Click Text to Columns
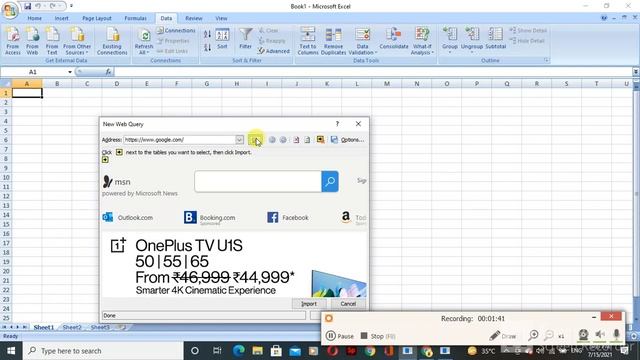 tap(308, 41)
